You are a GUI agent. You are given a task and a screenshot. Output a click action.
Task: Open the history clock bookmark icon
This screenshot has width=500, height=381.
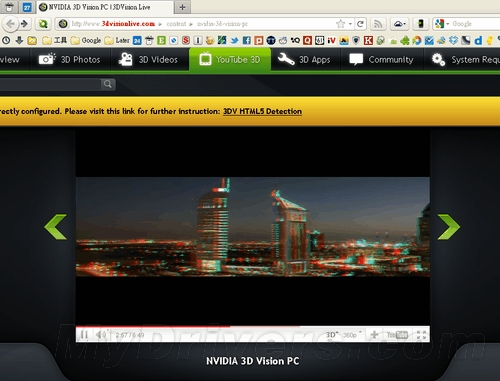coord(6,40)
